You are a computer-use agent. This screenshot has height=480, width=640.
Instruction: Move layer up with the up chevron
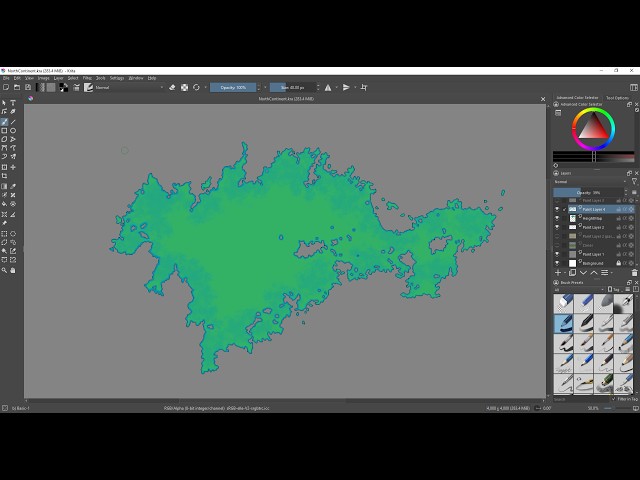point(594,273)
